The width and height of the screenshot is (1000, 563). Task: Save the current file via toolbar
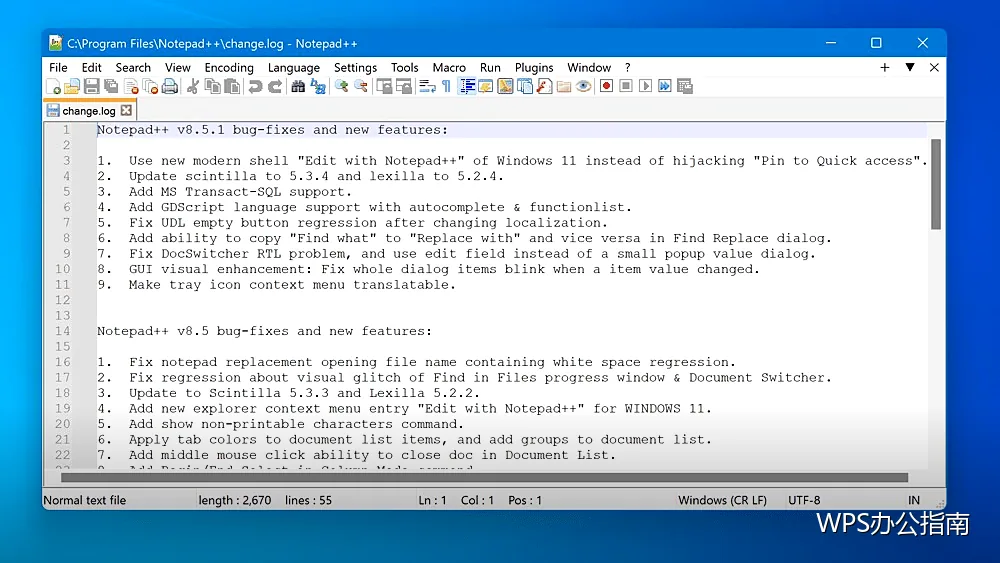(91, 86)
